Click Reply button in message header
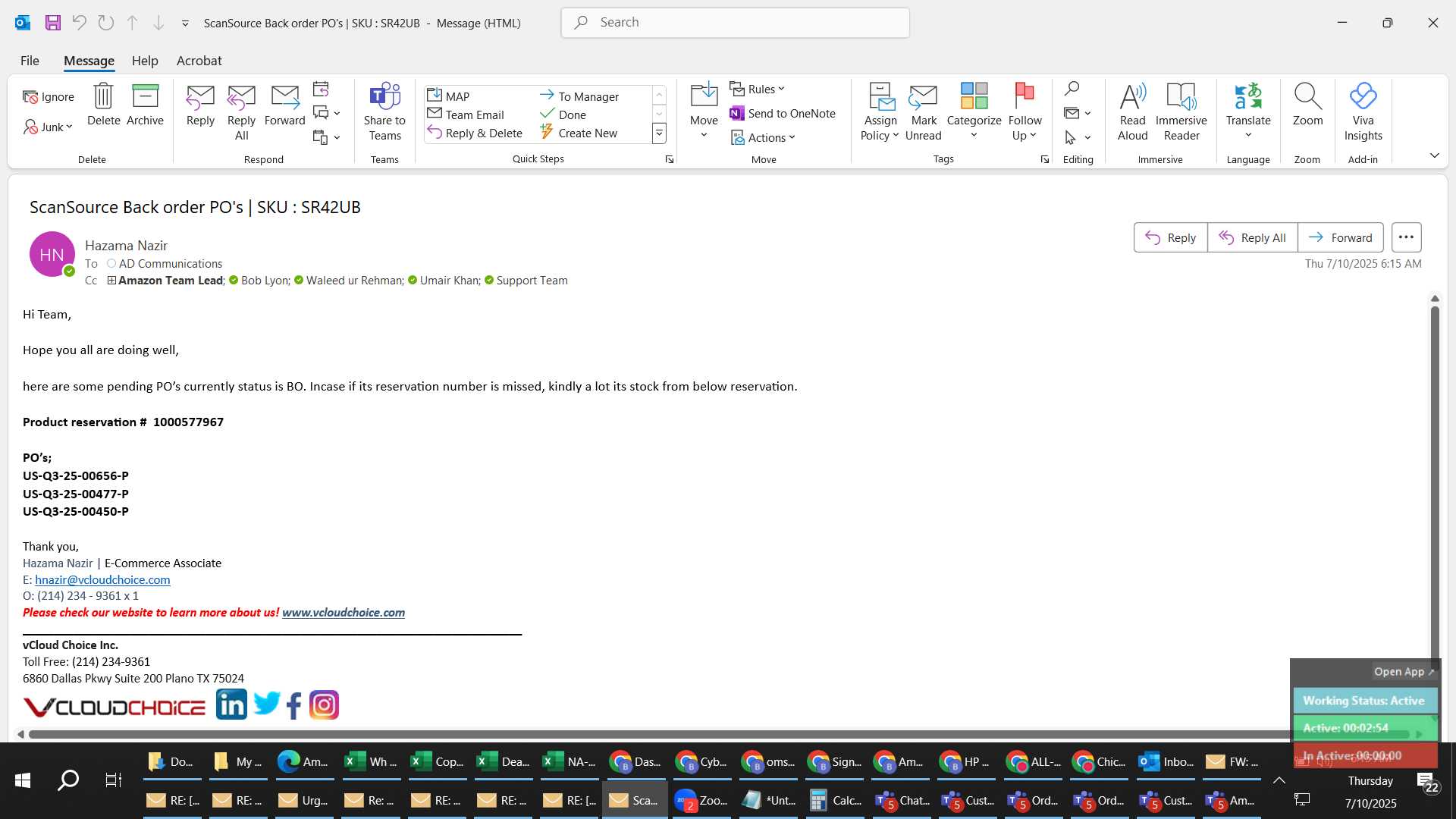Viewport: 1456px width, 819px height. 1170,237
